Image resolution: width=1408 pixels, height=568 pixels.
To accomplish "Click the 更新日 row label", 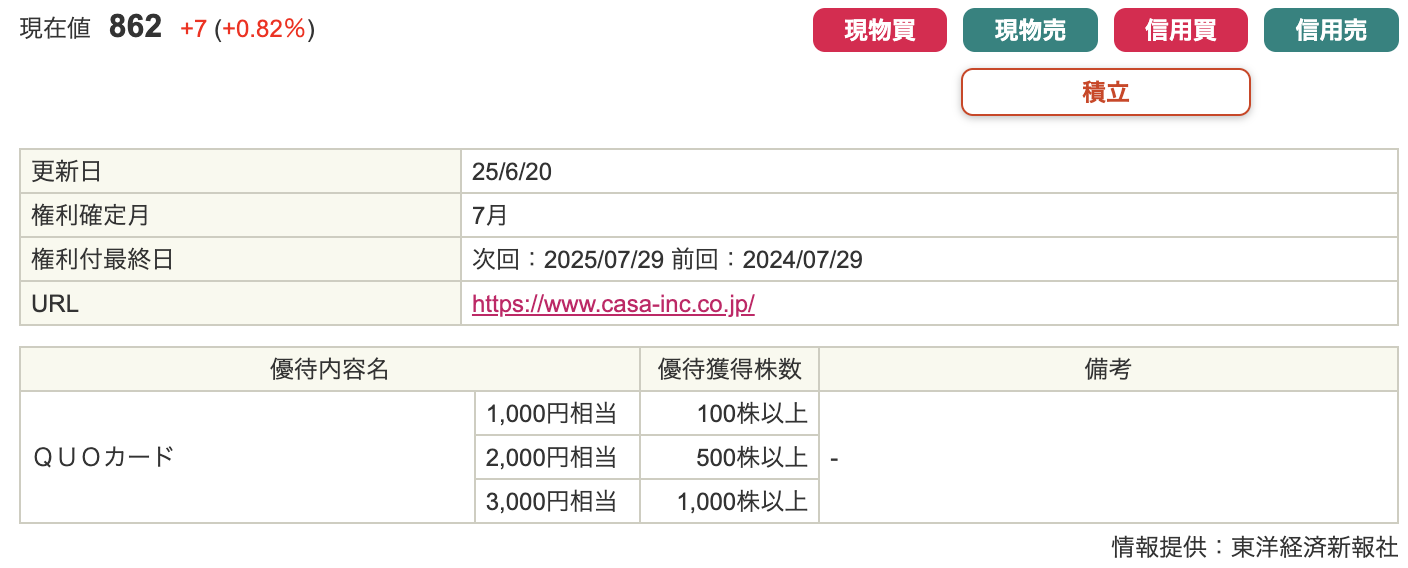I will coord(240,172).
